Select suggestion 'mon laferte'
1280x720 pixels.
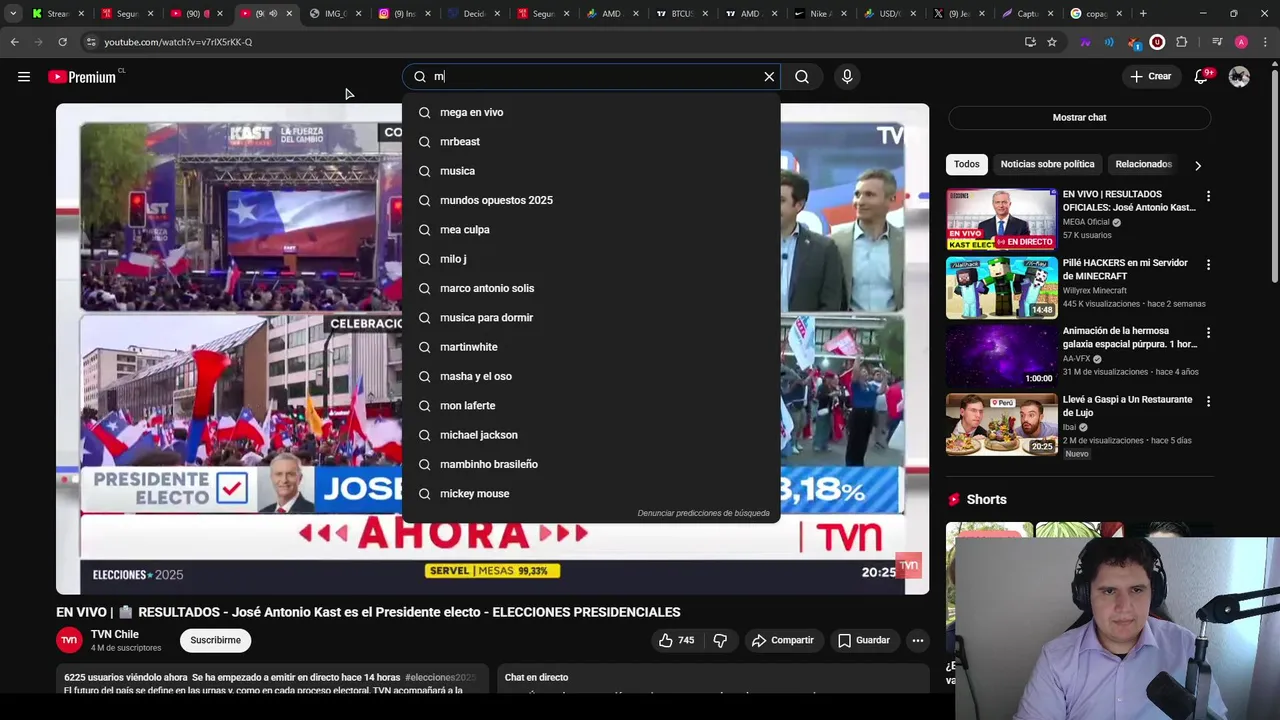(591, 406)
